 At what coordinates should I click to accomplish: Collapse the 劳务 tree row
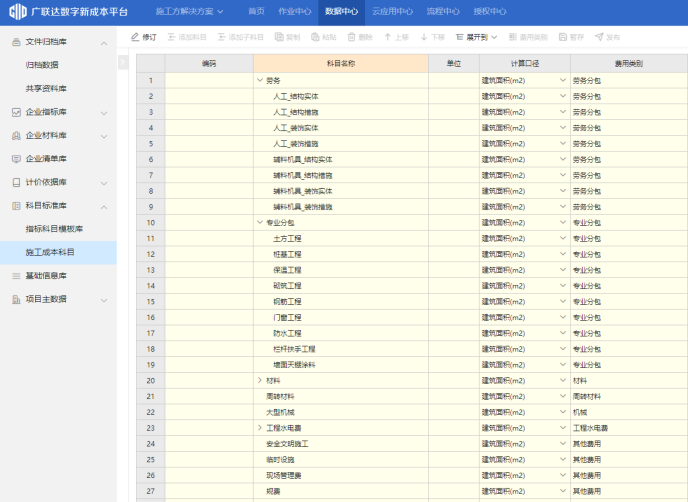pyautogui.click(x=260, y=80)
